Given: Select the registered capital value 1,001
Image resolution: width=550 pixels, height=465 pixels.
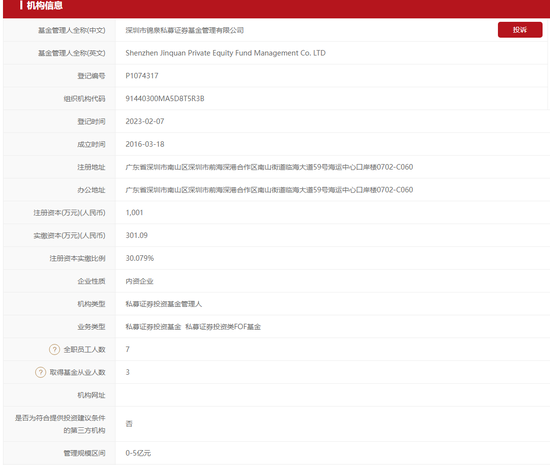Looking at the screenshot, I should tap(134, 213).
